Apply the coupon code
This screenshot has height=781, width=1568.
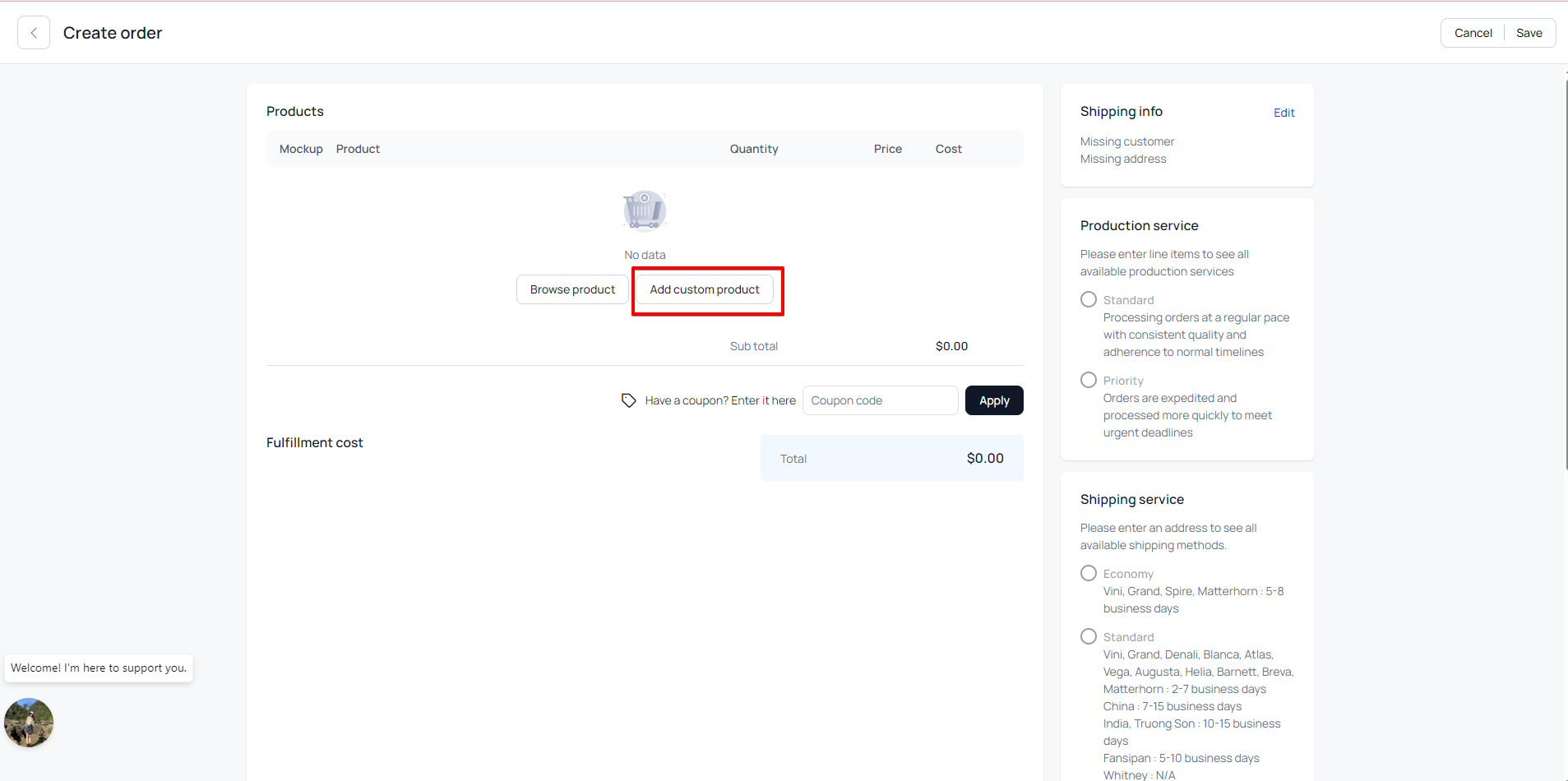pyautogui.click(x=994, y=400)
